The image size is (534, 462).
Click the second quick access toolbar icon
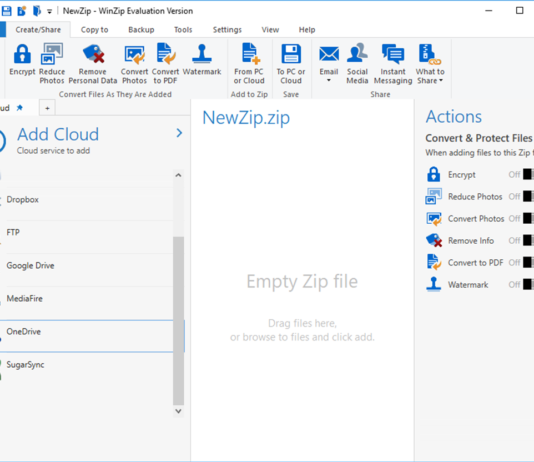22,11
